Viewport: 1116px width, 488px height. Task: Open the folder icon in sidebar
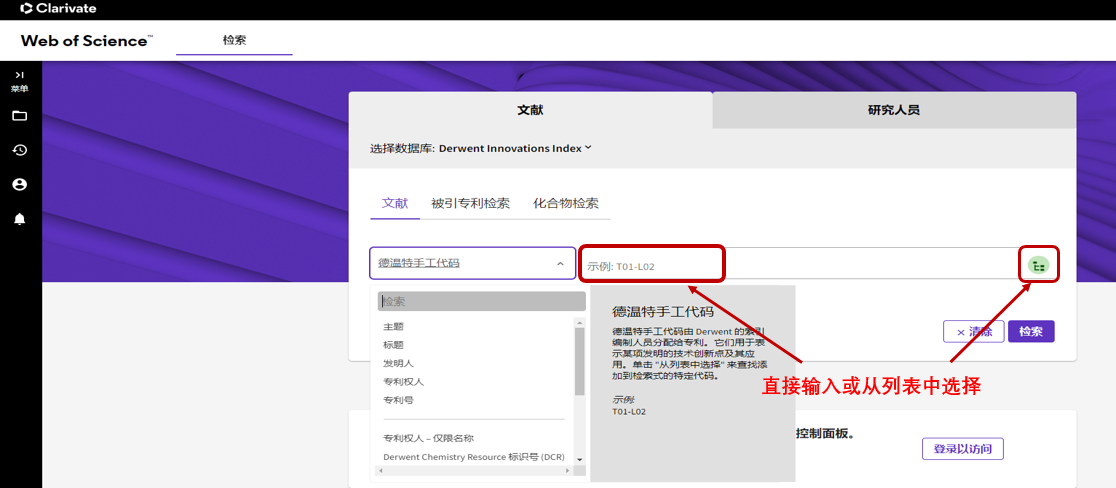19,116
